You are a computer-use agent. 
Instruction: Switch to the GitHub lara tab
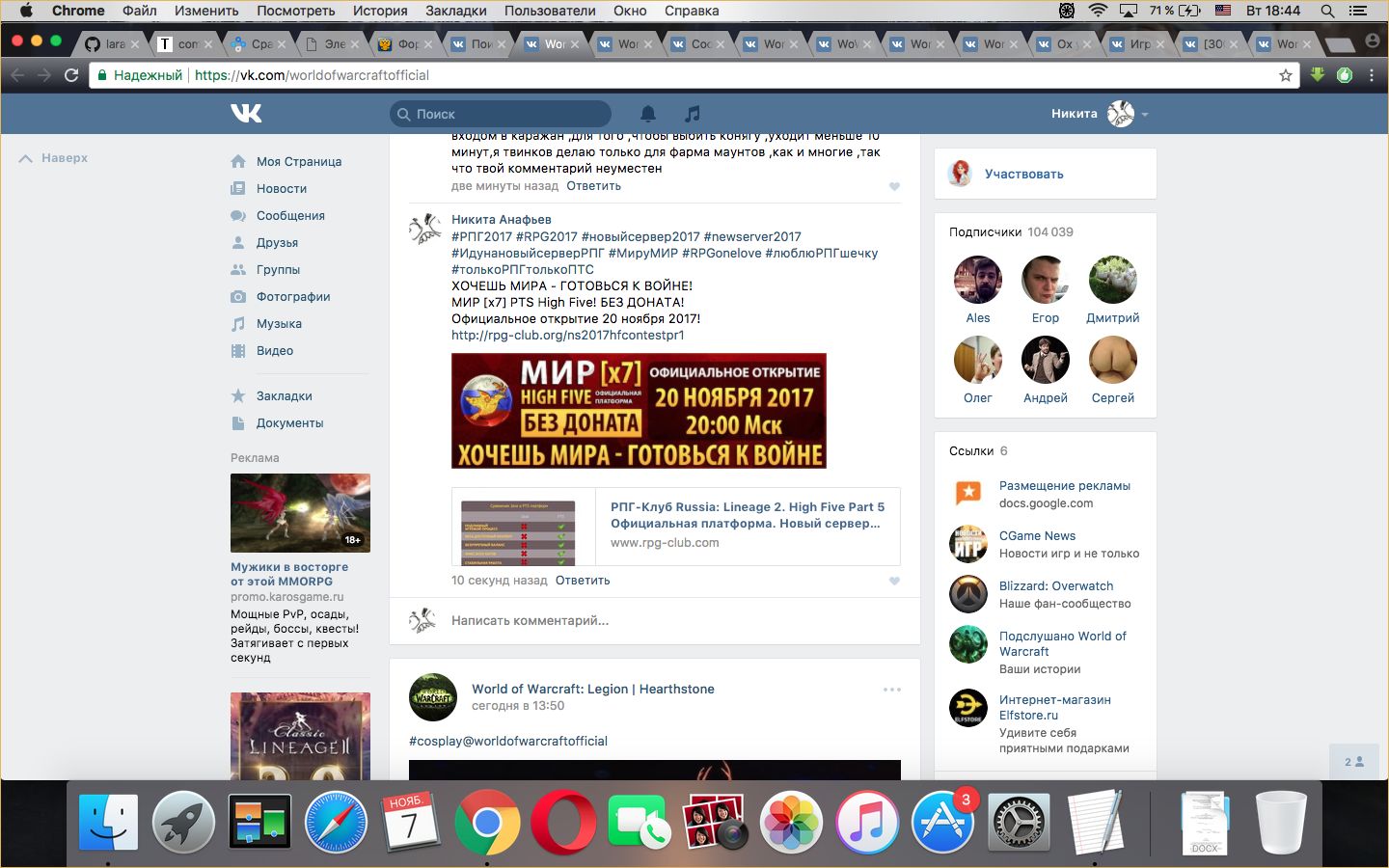click(113, 44)
